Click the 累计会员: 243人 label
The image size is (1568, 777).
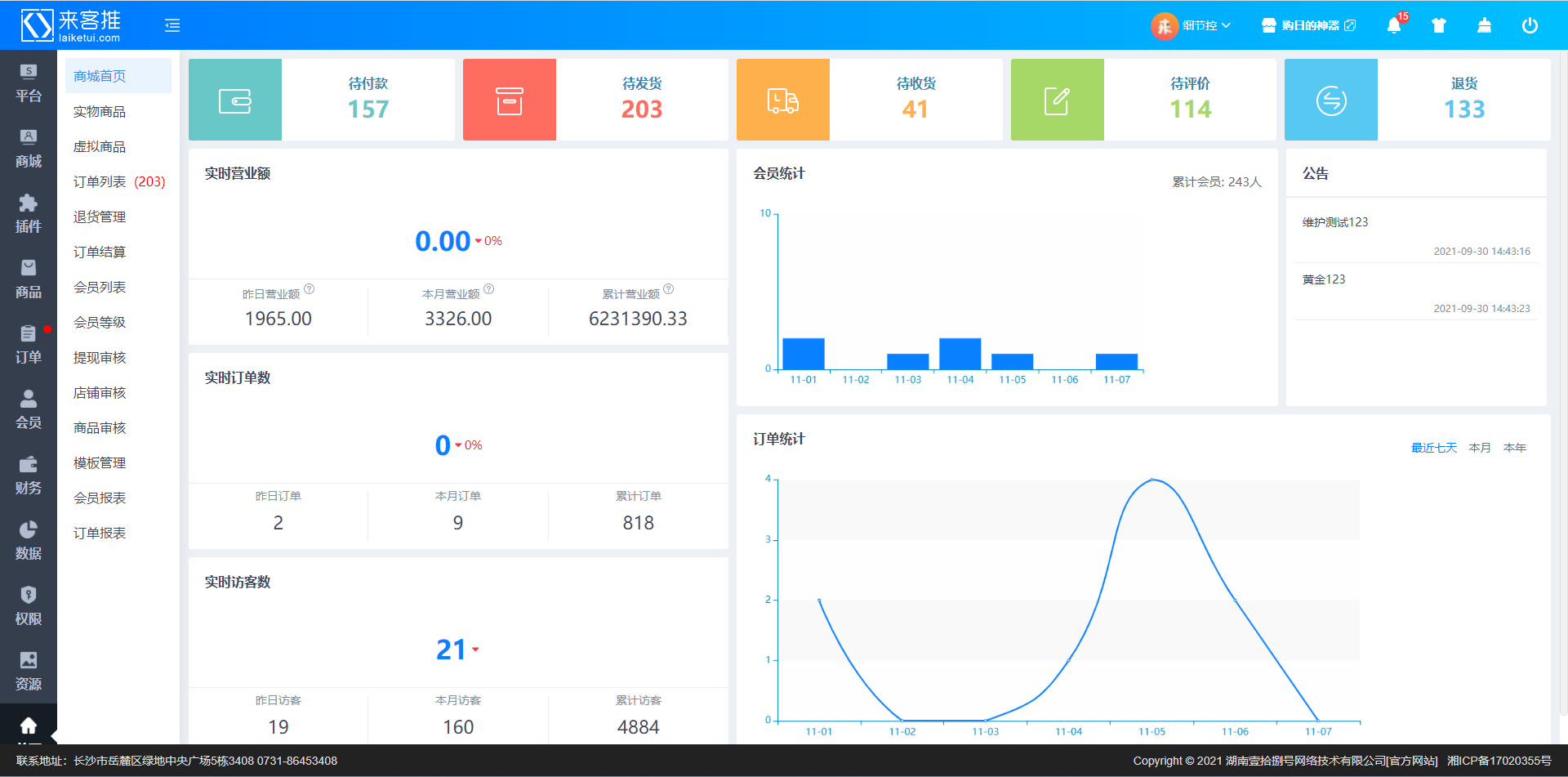click(x=1217, y=182)
